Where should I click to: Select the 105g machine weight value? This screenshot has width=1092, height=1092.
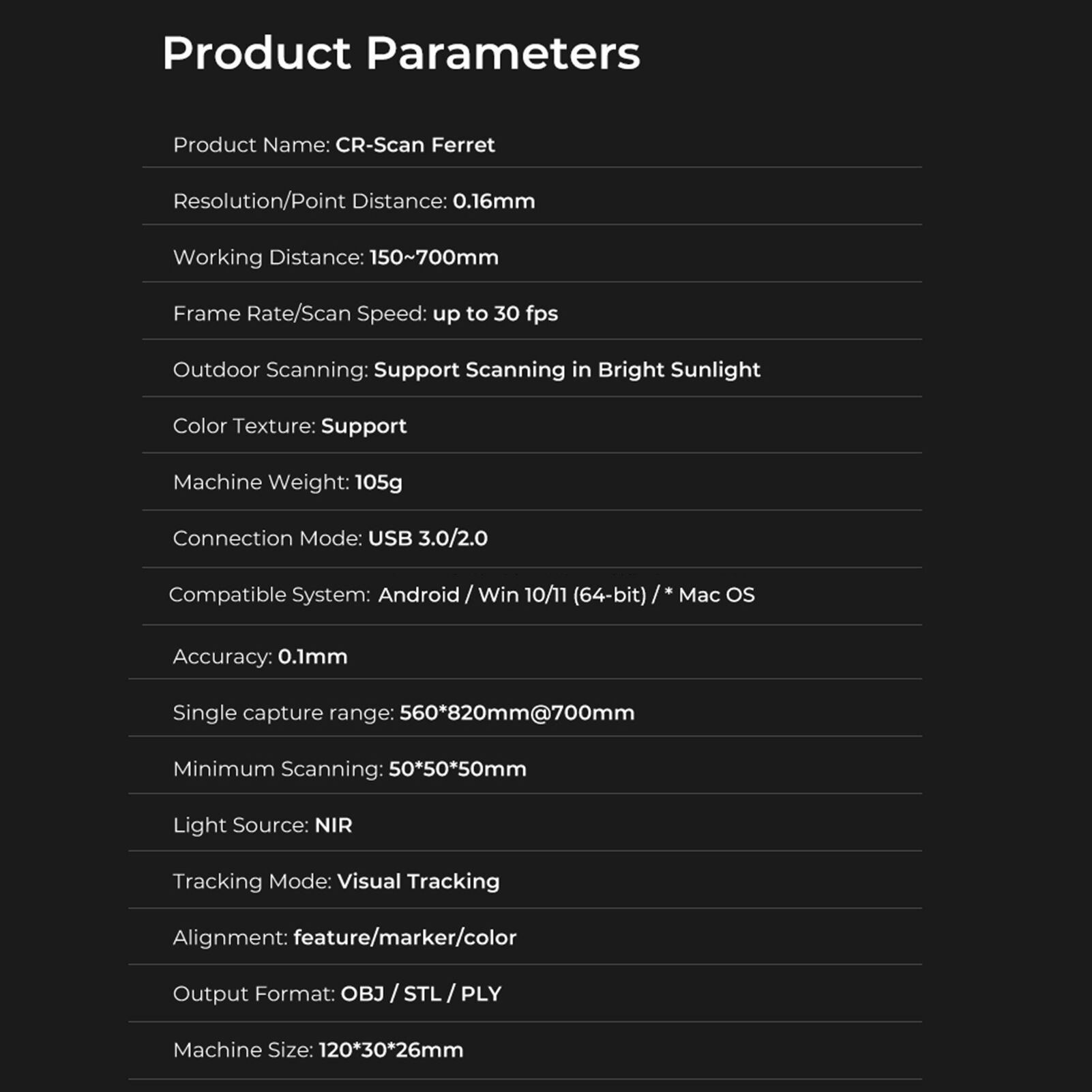pyautogui.click(x=379, y=482)
